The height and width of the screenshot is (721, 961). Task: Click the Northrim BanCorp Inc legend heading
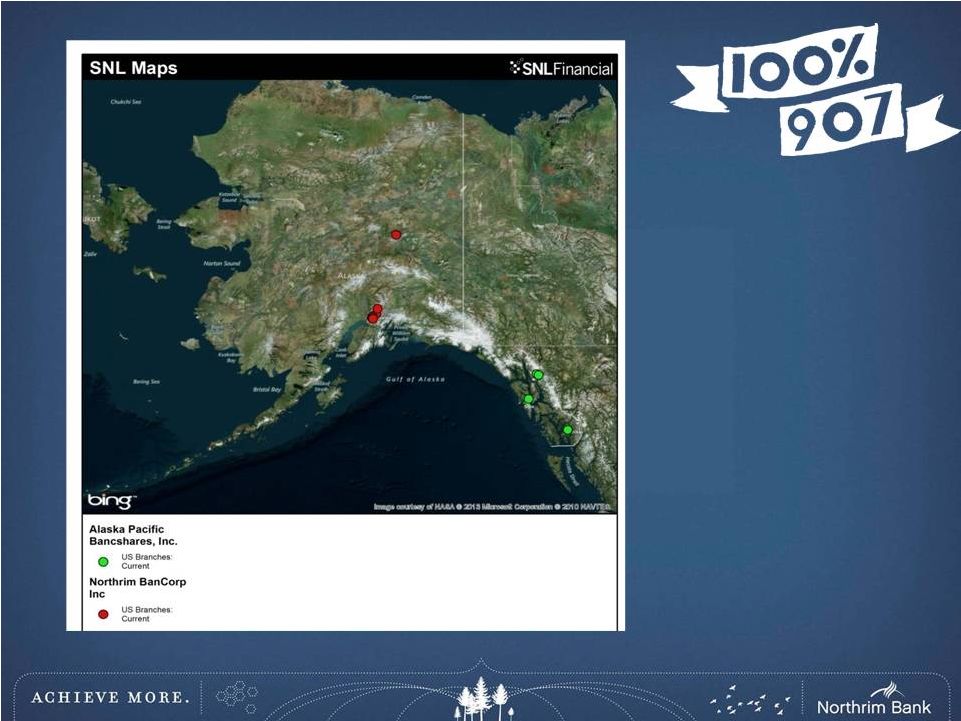point(137,588)
